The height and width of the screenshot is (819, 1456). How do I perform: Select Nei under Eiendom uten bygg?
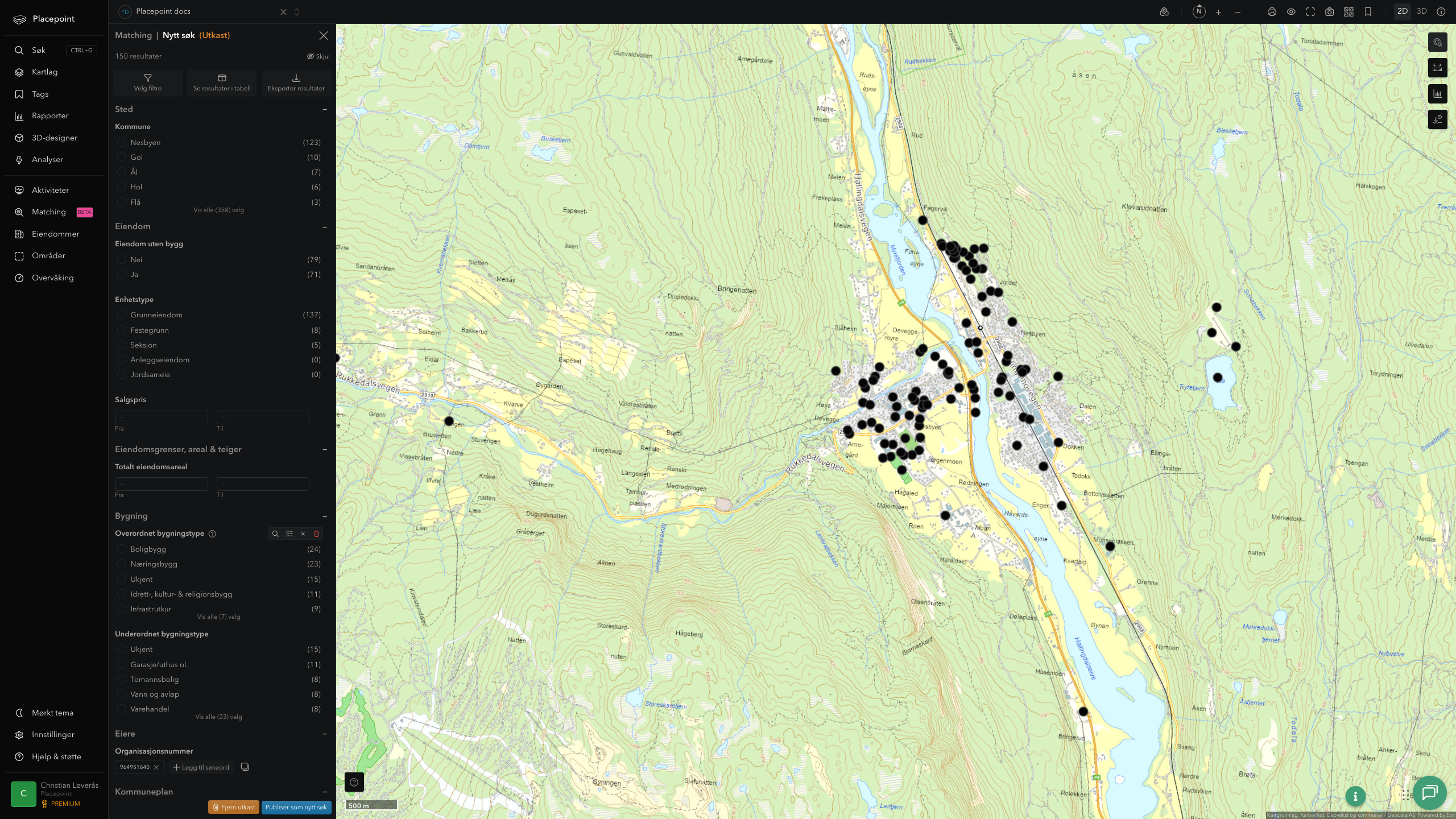(121, 259)
